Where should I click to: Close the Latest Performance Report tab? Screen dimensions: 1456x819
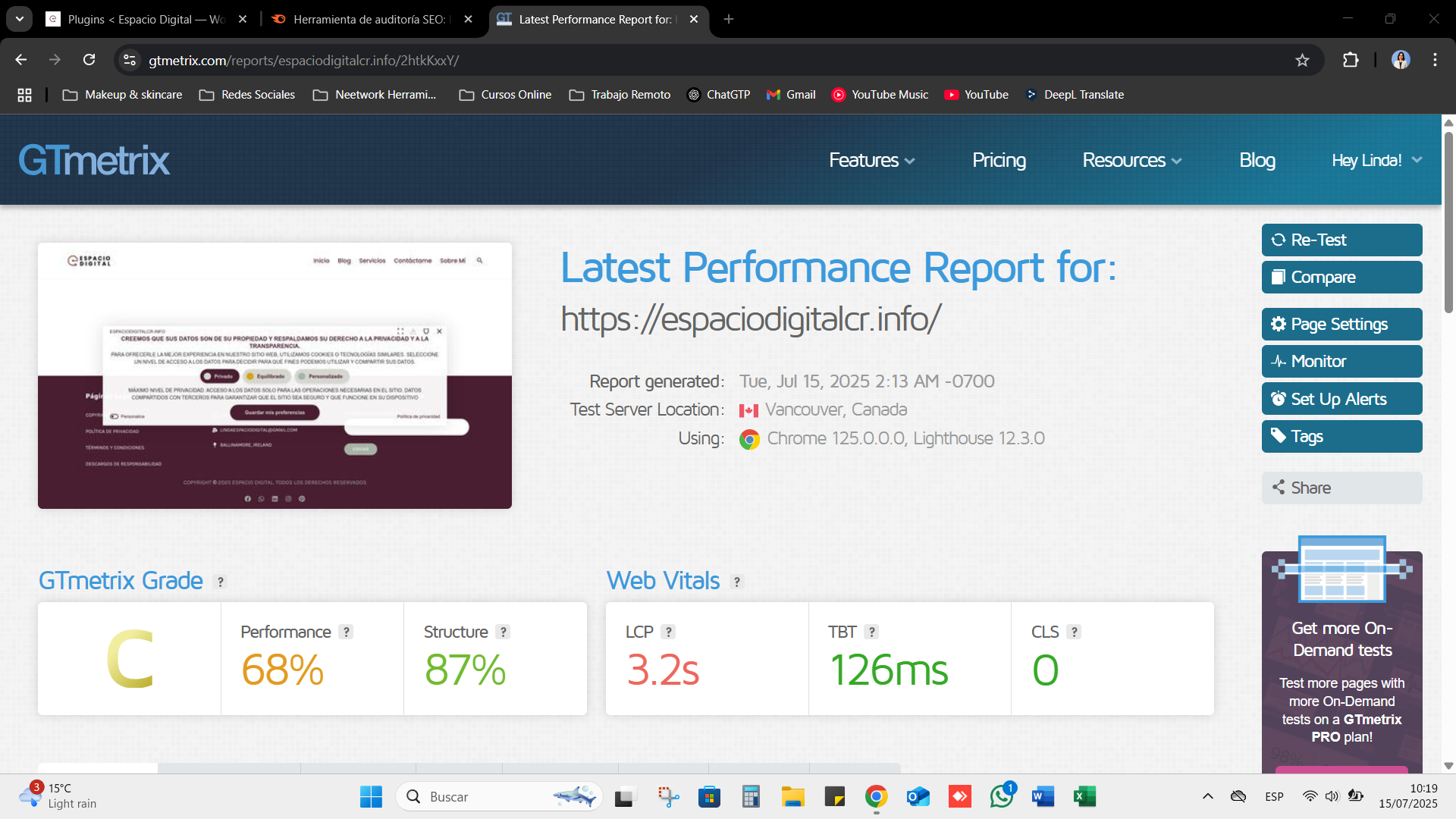[x=694, y=19]
